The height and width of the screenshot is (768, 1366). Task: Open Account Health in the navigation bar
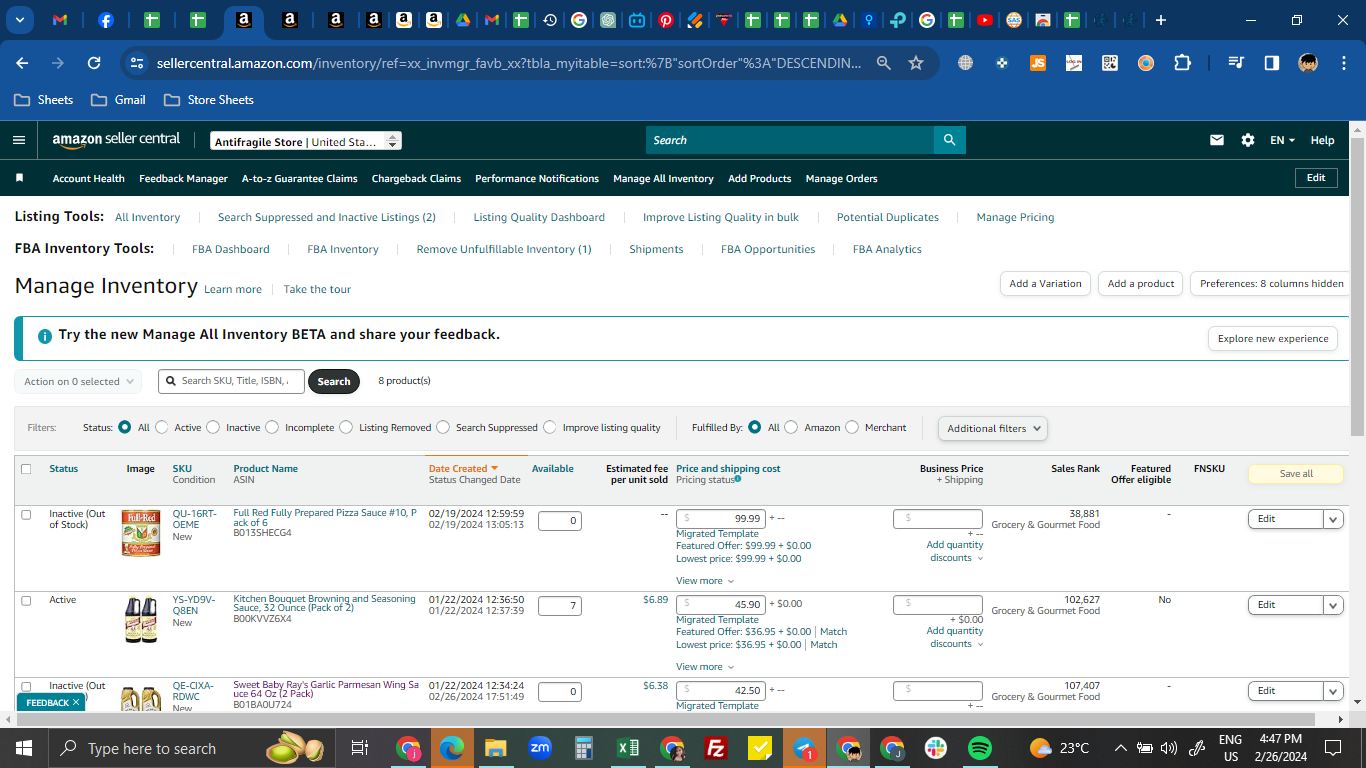(x=89, y=178)
